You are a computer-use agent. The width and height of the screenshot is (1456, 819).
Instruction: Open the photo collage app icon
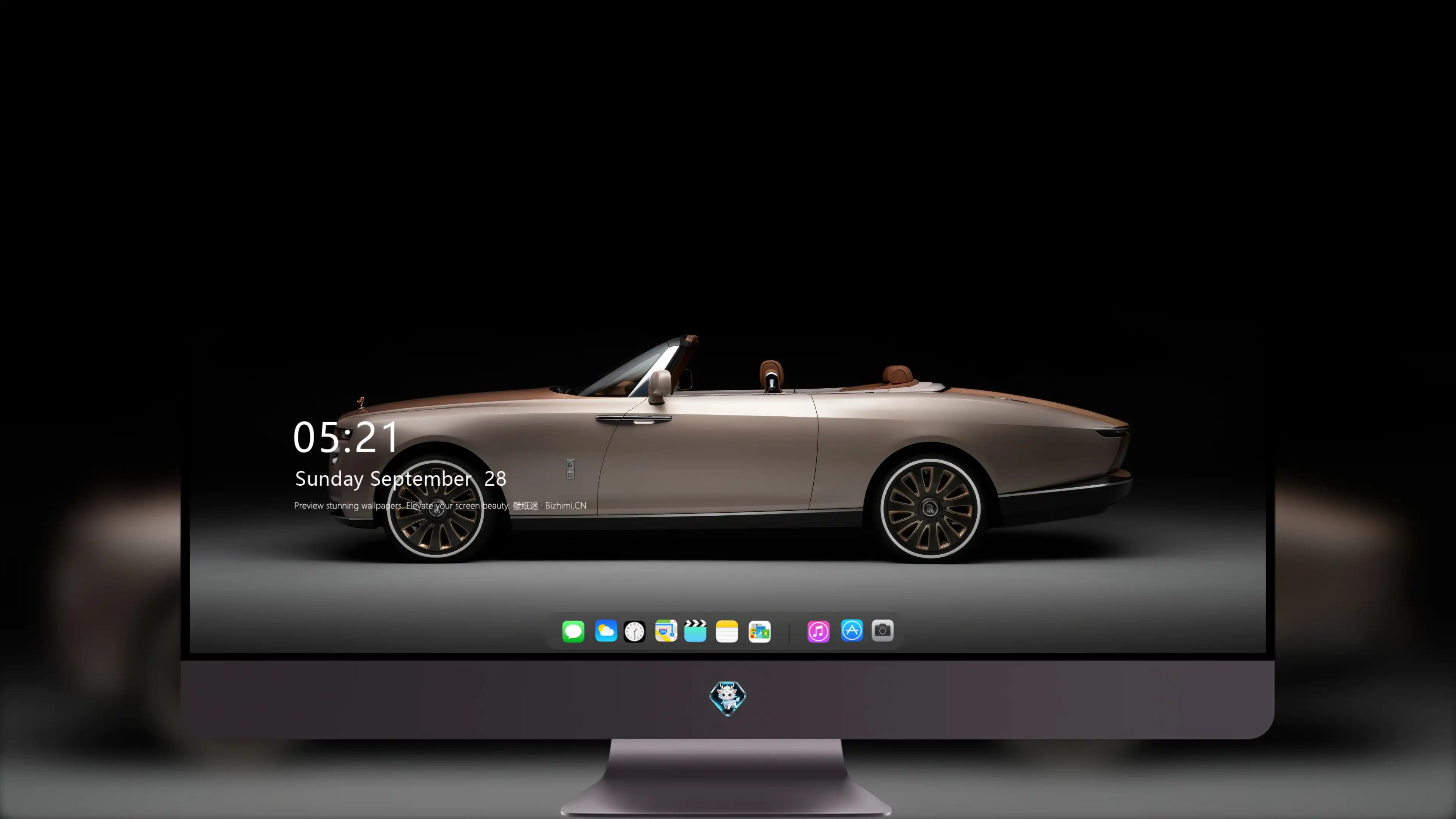759,631
